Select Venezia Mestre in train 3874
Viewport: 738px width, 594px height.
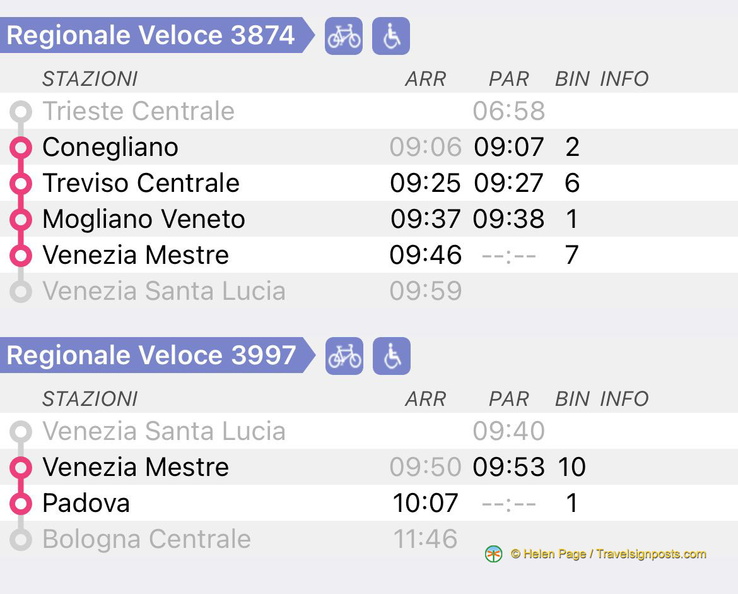pos(135,255)
